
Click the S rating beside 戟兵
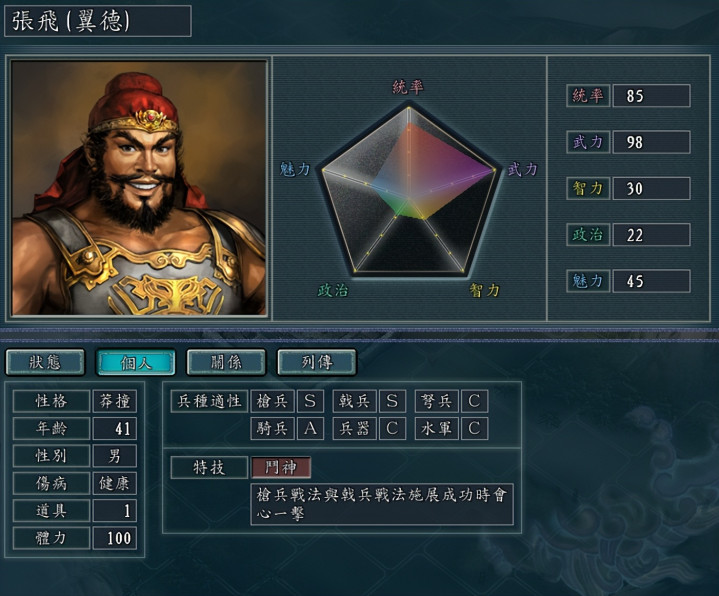click(x=392, y=401)
